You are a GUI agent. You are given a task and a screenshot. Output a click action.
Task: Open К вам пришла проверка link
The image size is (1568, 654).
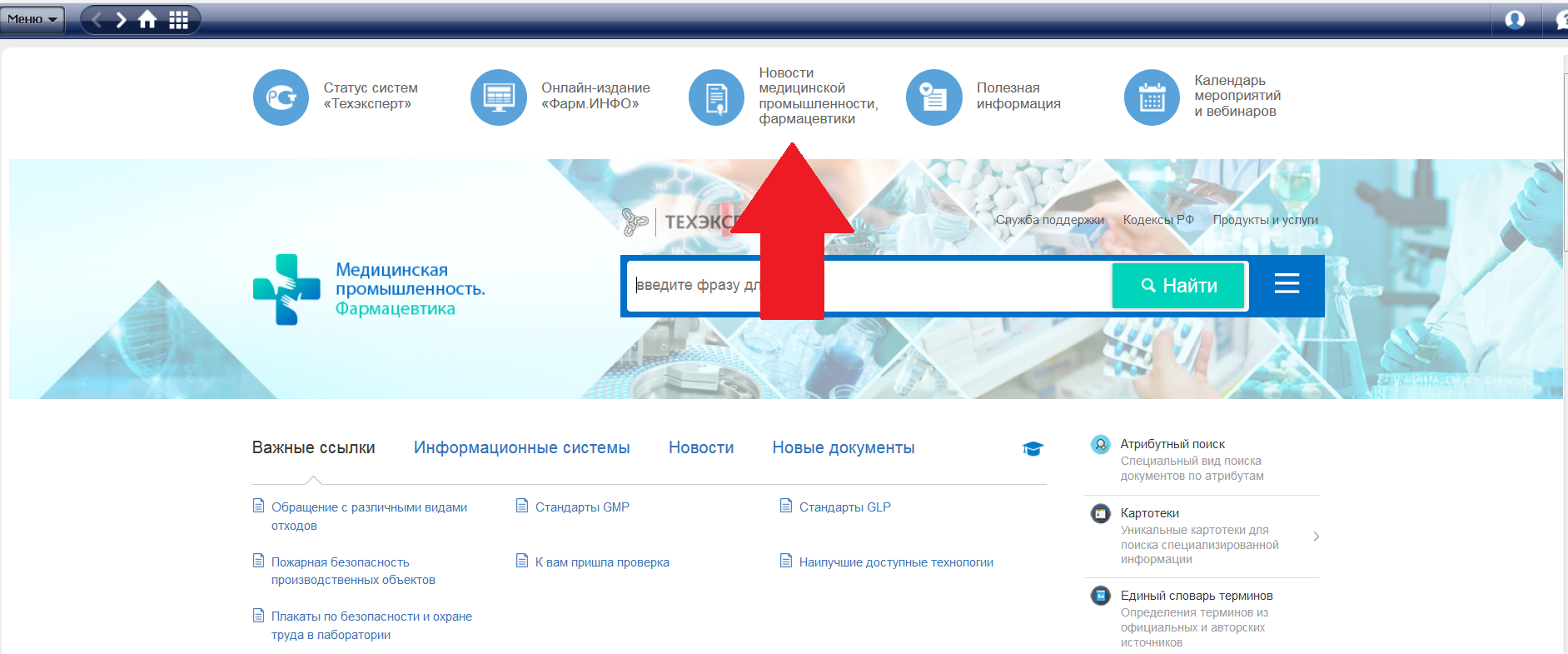tap(602, 562)
